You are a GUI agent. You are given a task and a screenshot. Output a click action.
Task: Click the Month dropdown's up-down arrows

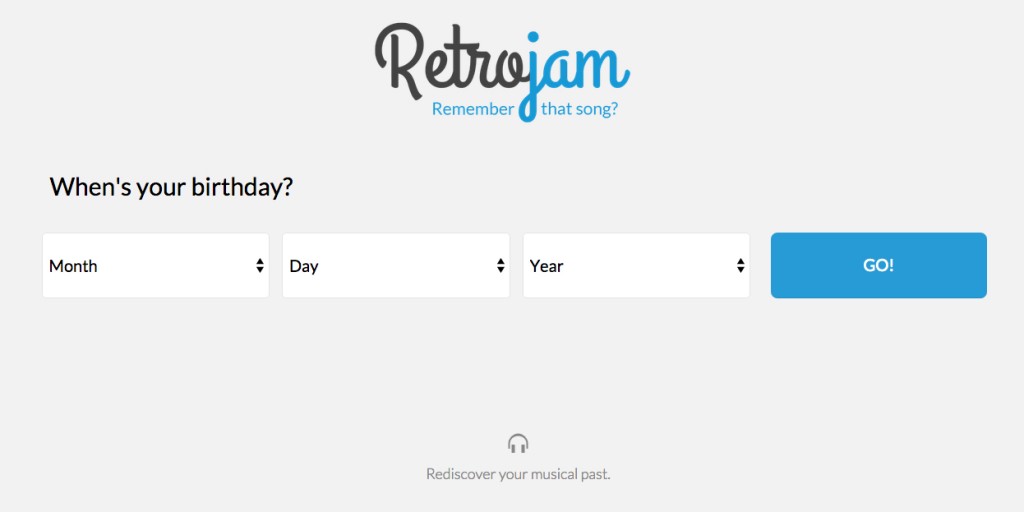click(260, 266)
